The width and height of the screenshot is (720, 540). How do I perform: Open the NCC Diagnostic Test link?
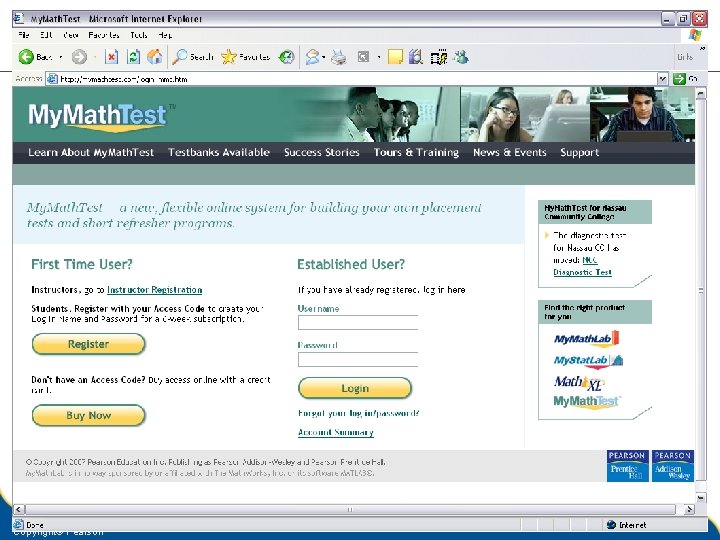click(x=582, y=272)
